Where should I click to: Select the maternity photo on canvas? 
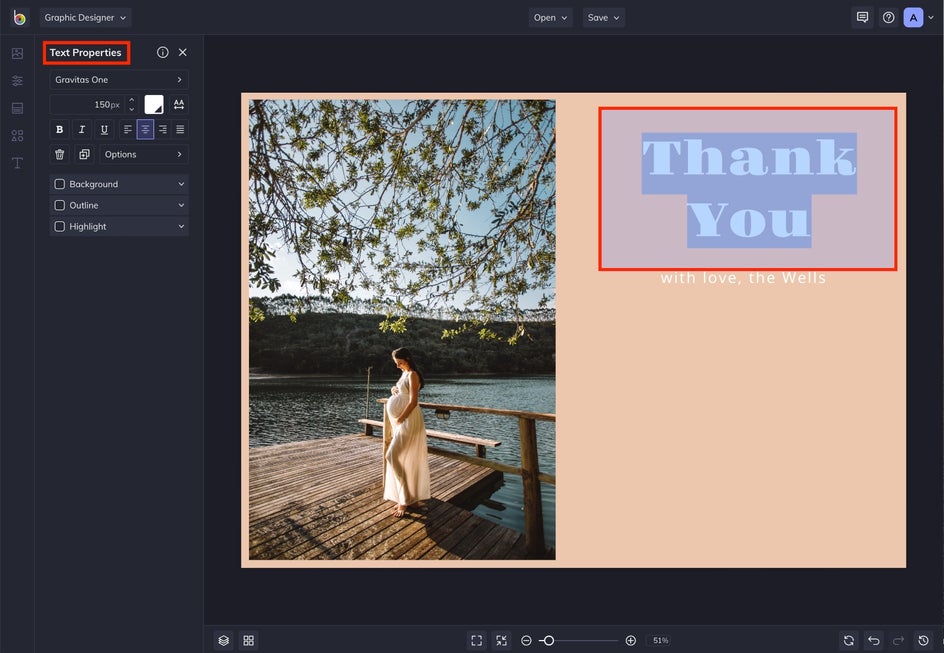(402, 330)
